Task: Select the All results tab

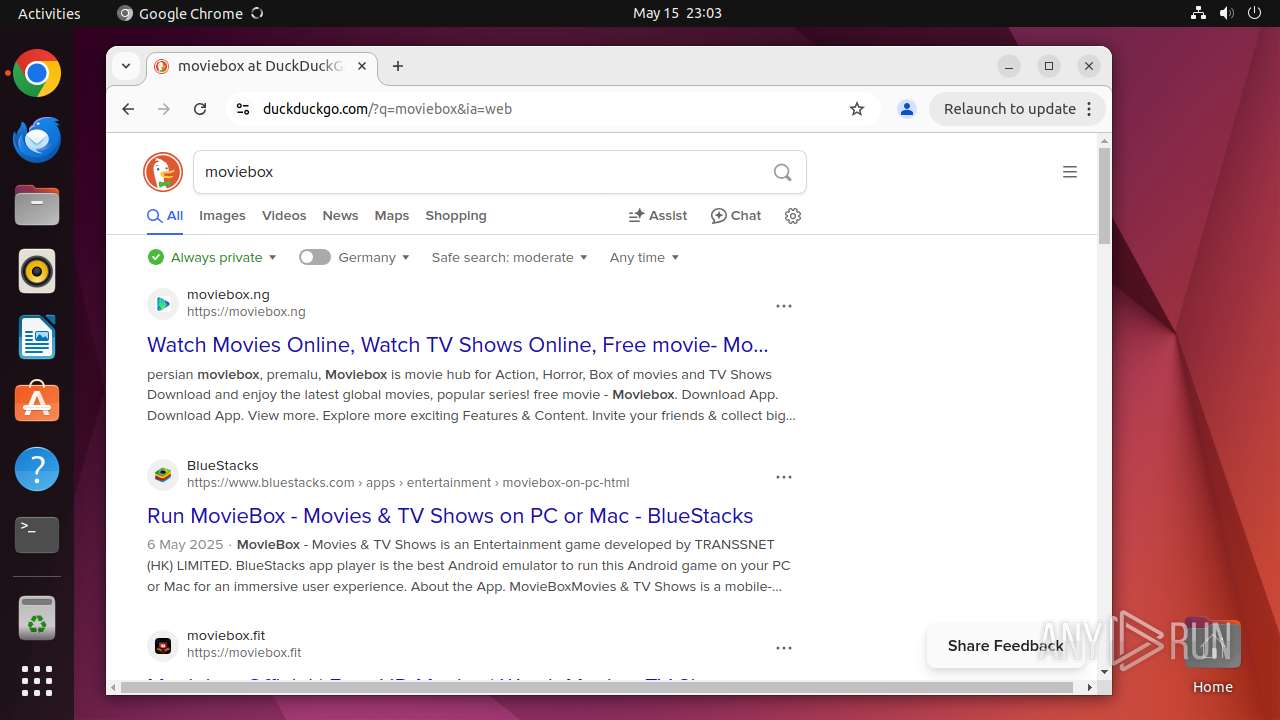Action: click(165, 216)
